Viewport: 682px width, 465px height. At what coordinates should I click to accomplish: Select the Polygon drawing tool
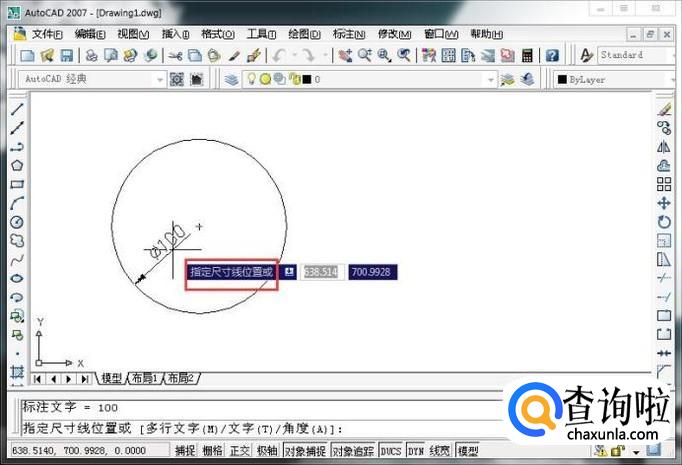coord(17,165)
